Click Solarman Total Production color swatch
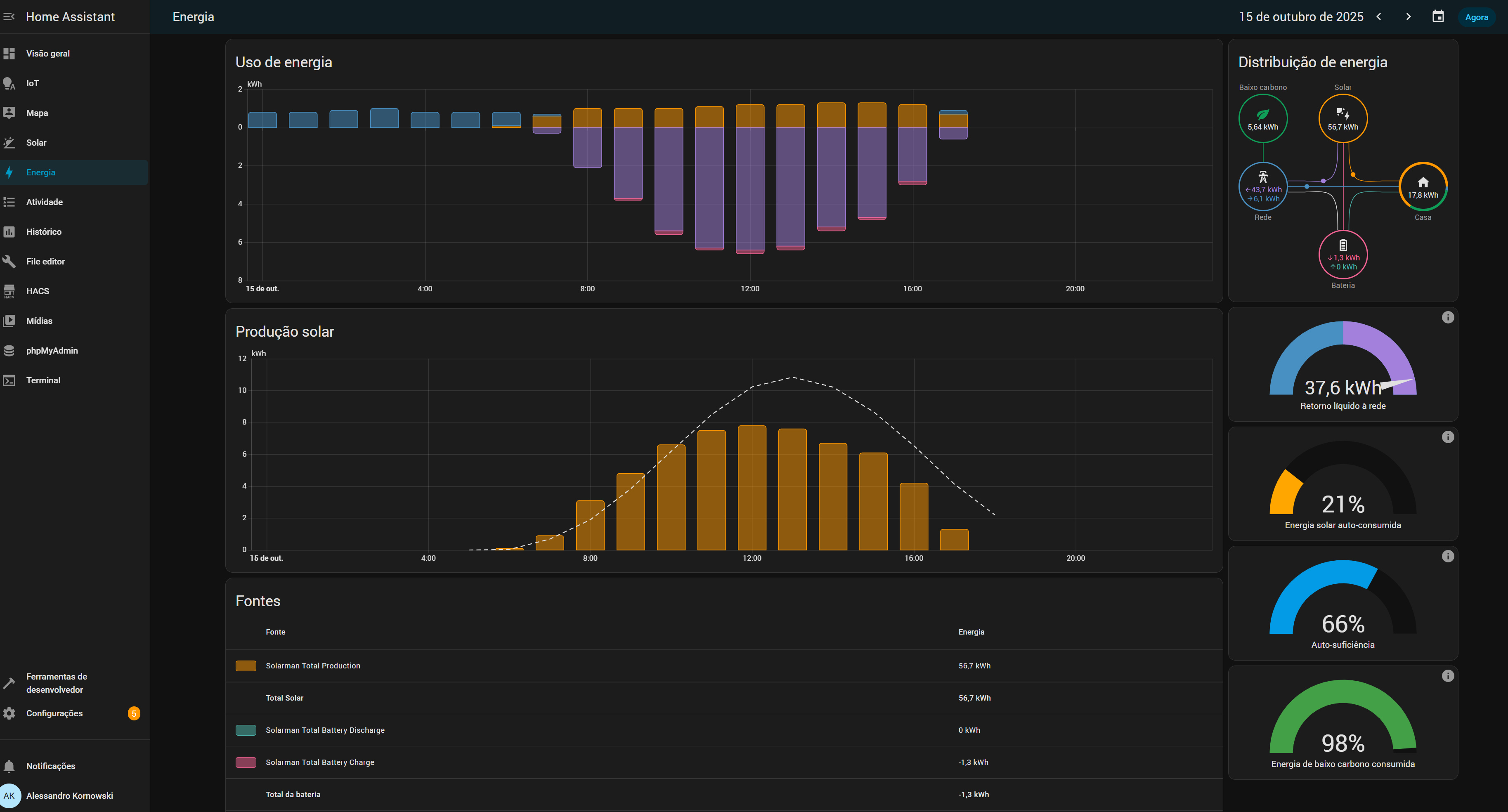This screenshot has width=1508, height=812. click(246, 666)
